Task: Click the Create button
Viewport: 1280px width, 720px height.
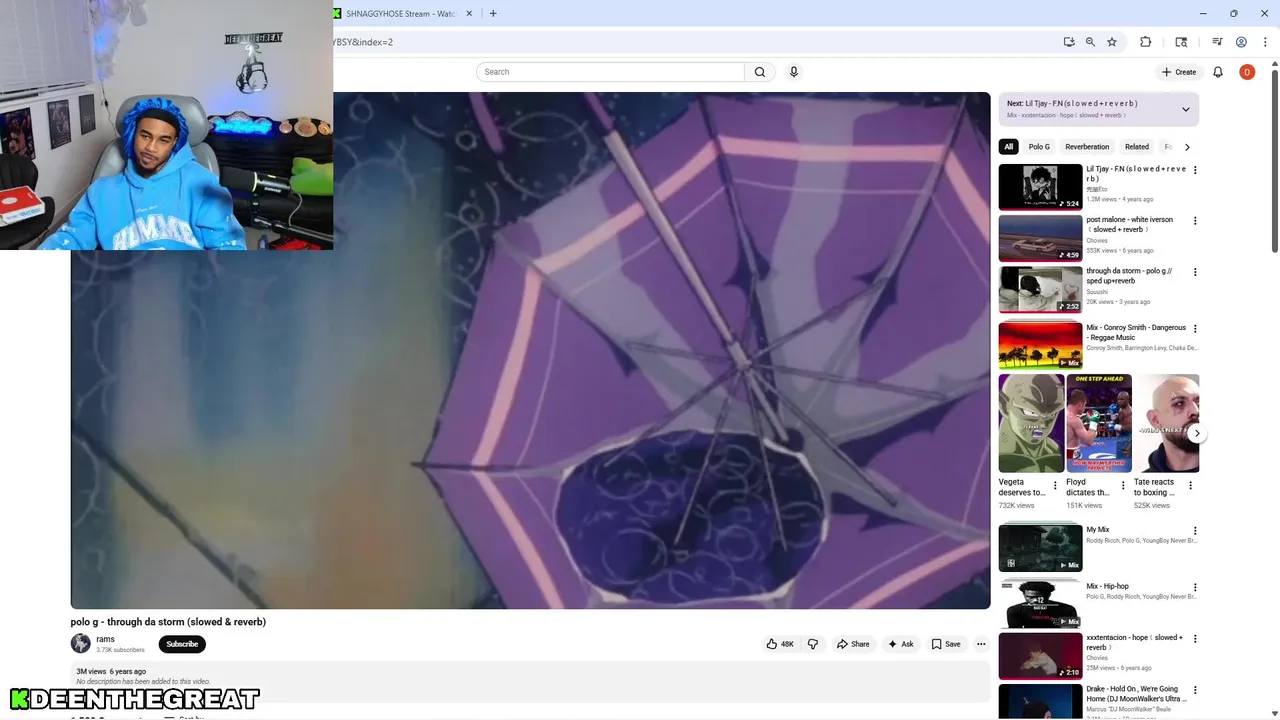Action: 1179,72
